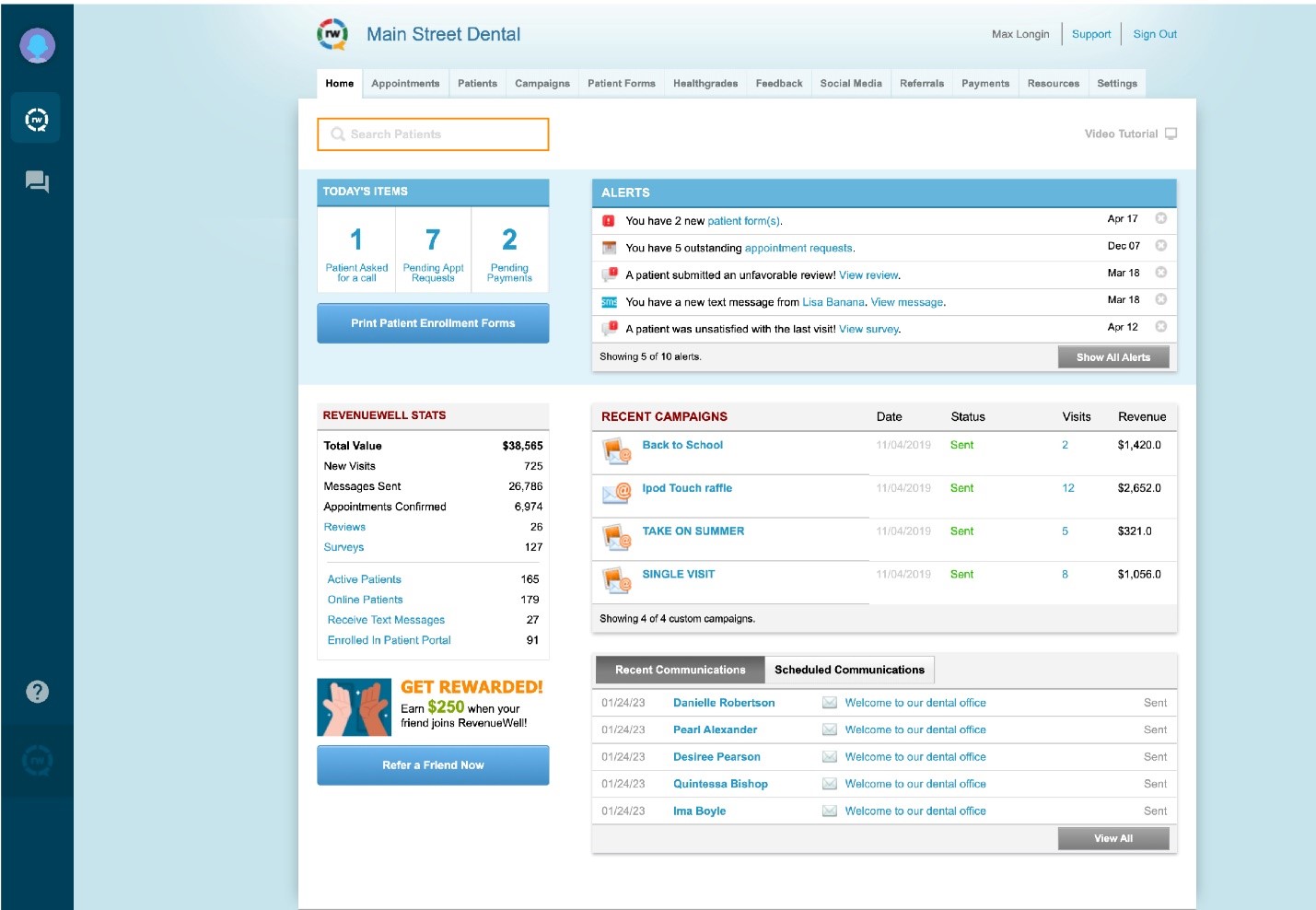Screen dimensions: 1316x910
Task: Click the Sign Out link
Action: 1155,34
